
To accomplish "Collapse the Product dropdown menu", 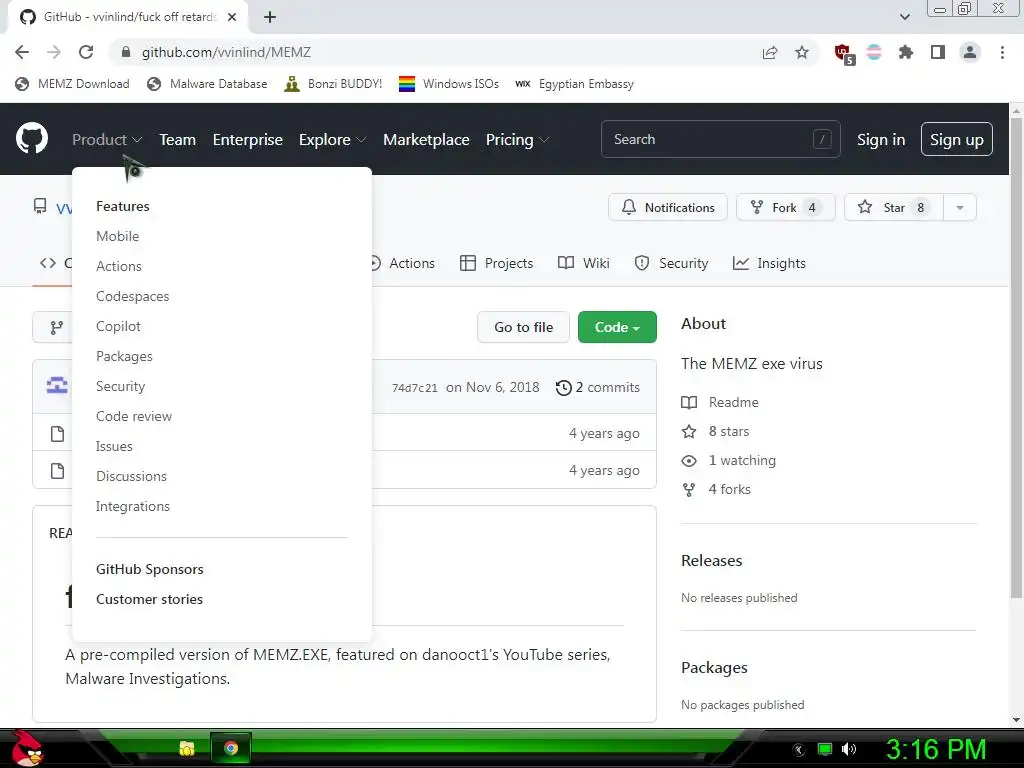I will [107, 140].
